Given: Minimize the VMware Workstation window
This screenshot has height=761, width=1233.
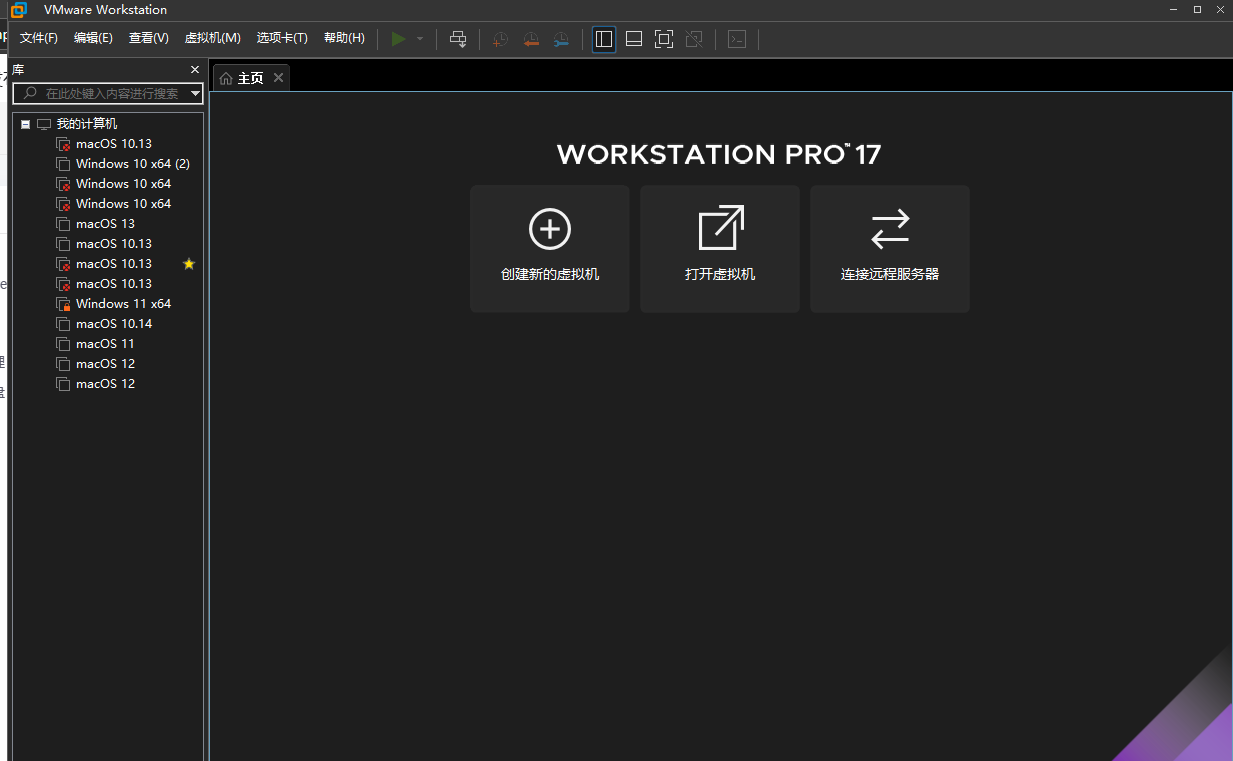Looking at the screenshot, I should point(1174,9).
